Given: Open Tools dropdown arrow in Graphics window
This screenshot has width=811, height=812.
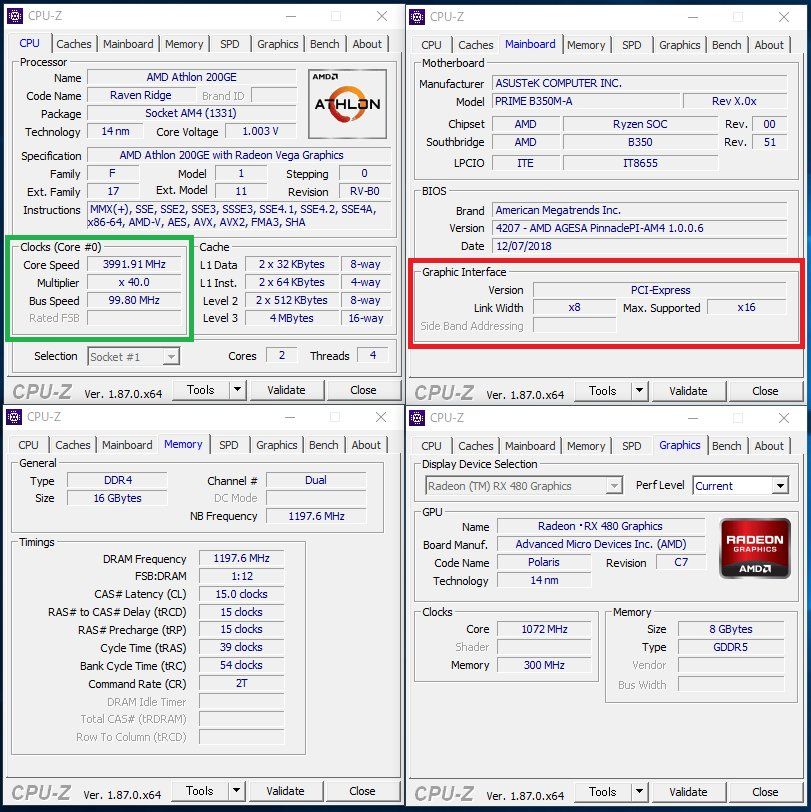Looking at the screenshot, I should click(640, 791).
